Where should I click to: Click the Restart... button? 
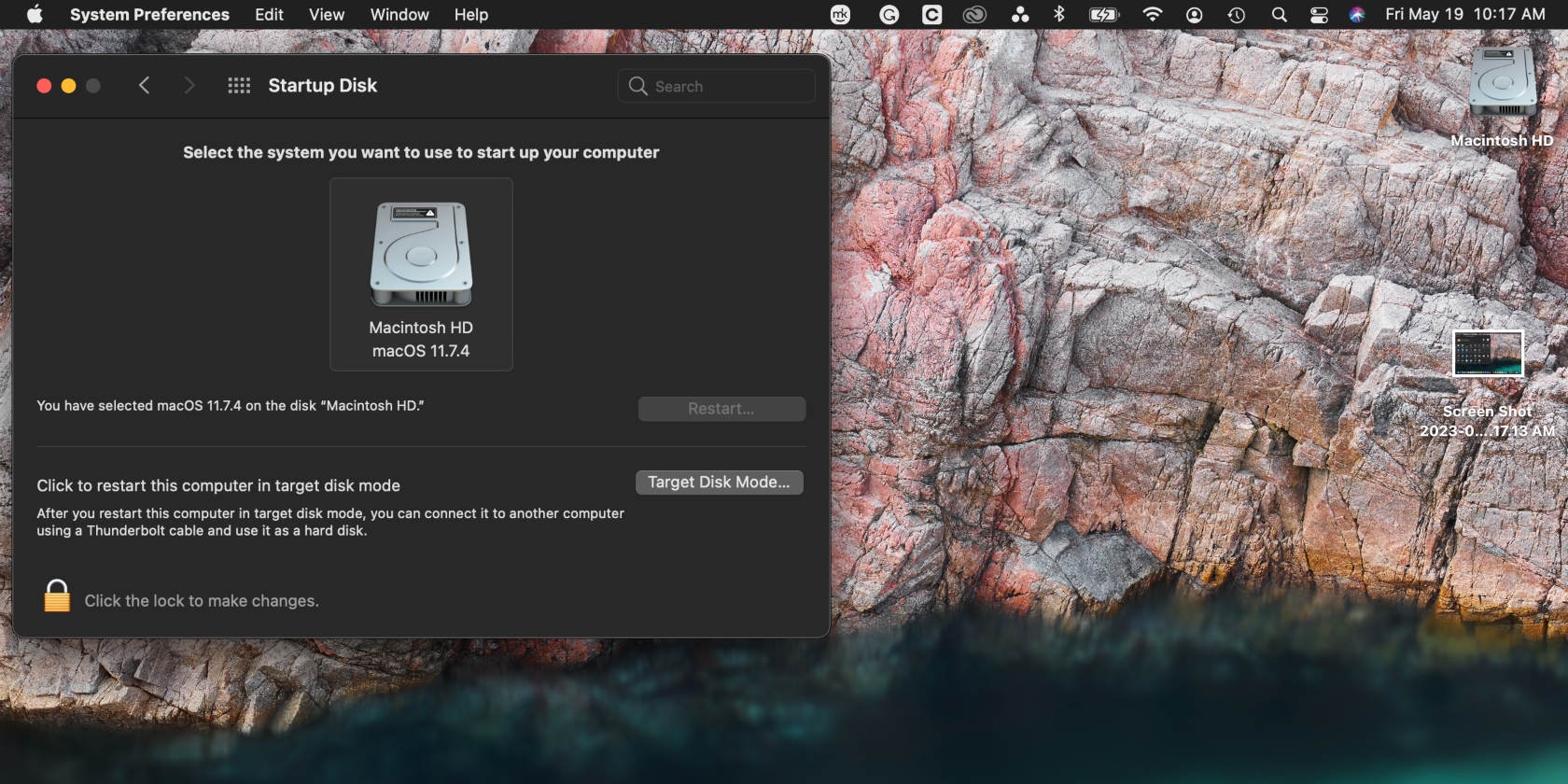coord(721,409)
